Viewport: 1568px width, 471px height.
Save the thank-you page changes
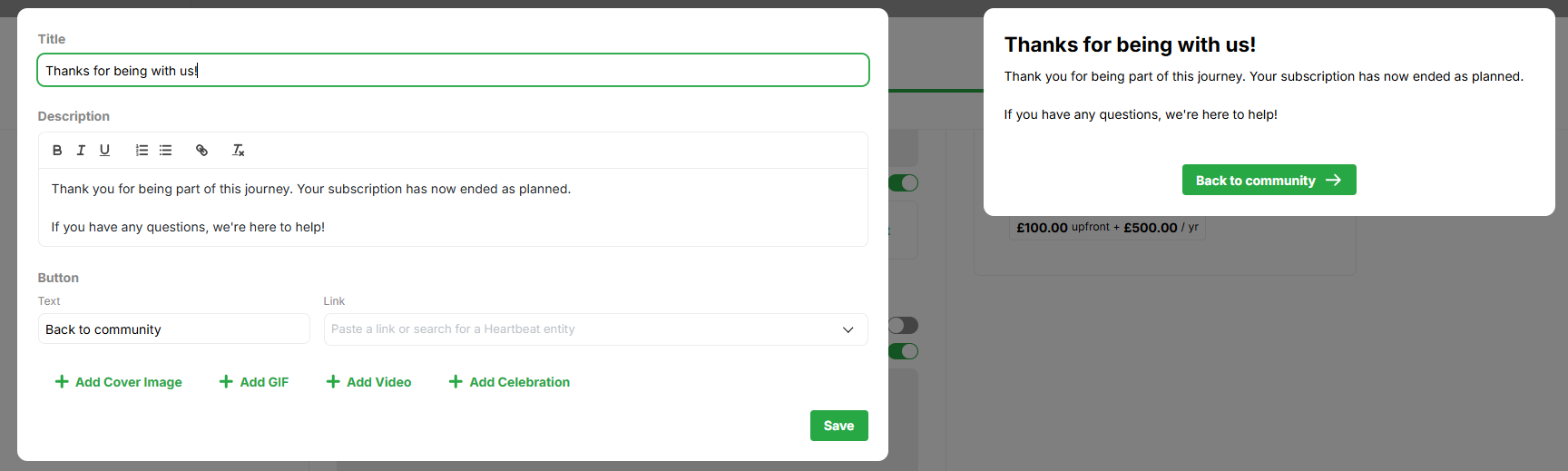[838, 426]
